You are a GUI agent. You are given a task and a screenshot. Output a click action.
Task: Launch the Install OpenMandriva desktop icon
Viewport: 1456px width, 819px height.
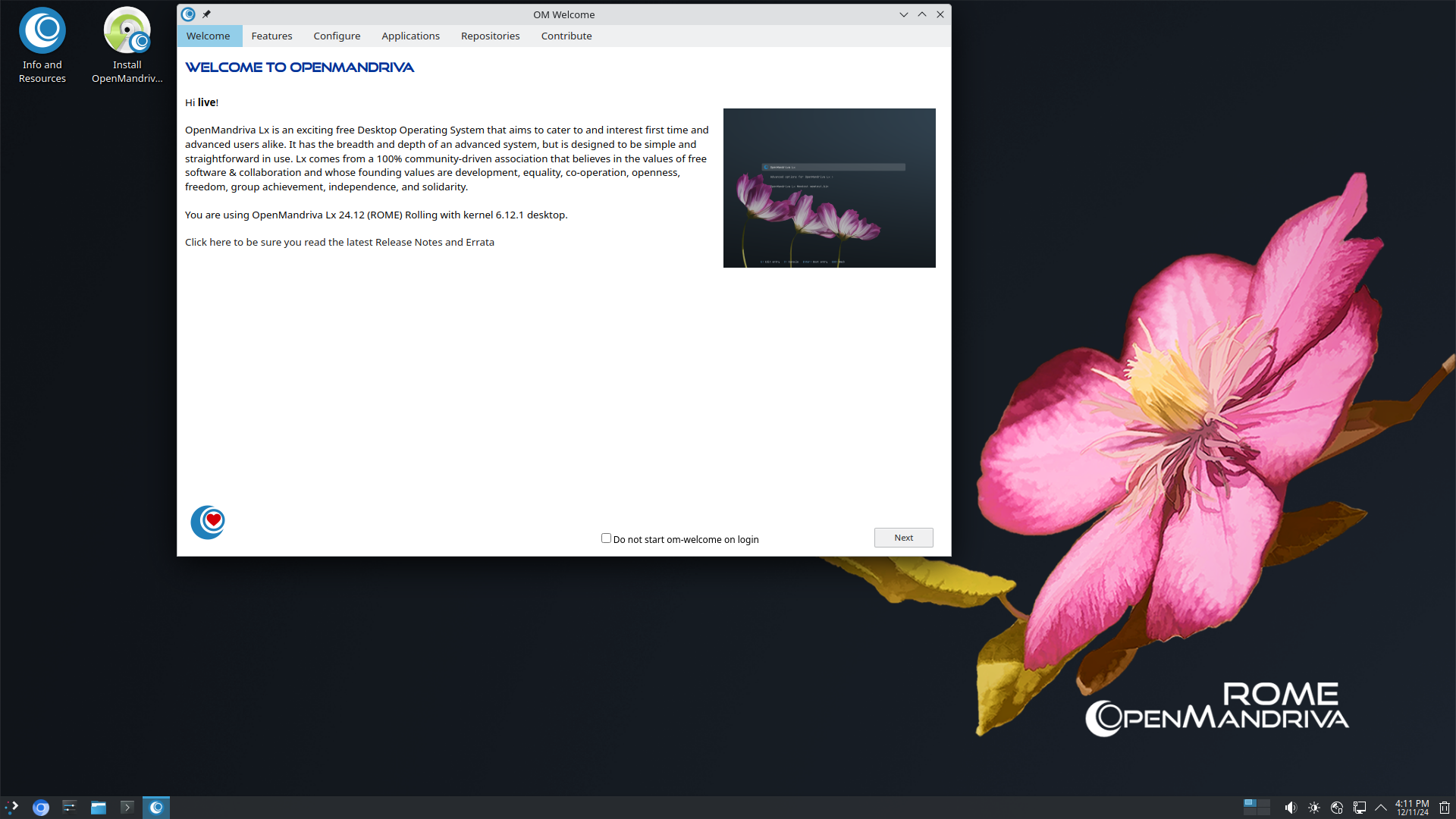point(127,45)
